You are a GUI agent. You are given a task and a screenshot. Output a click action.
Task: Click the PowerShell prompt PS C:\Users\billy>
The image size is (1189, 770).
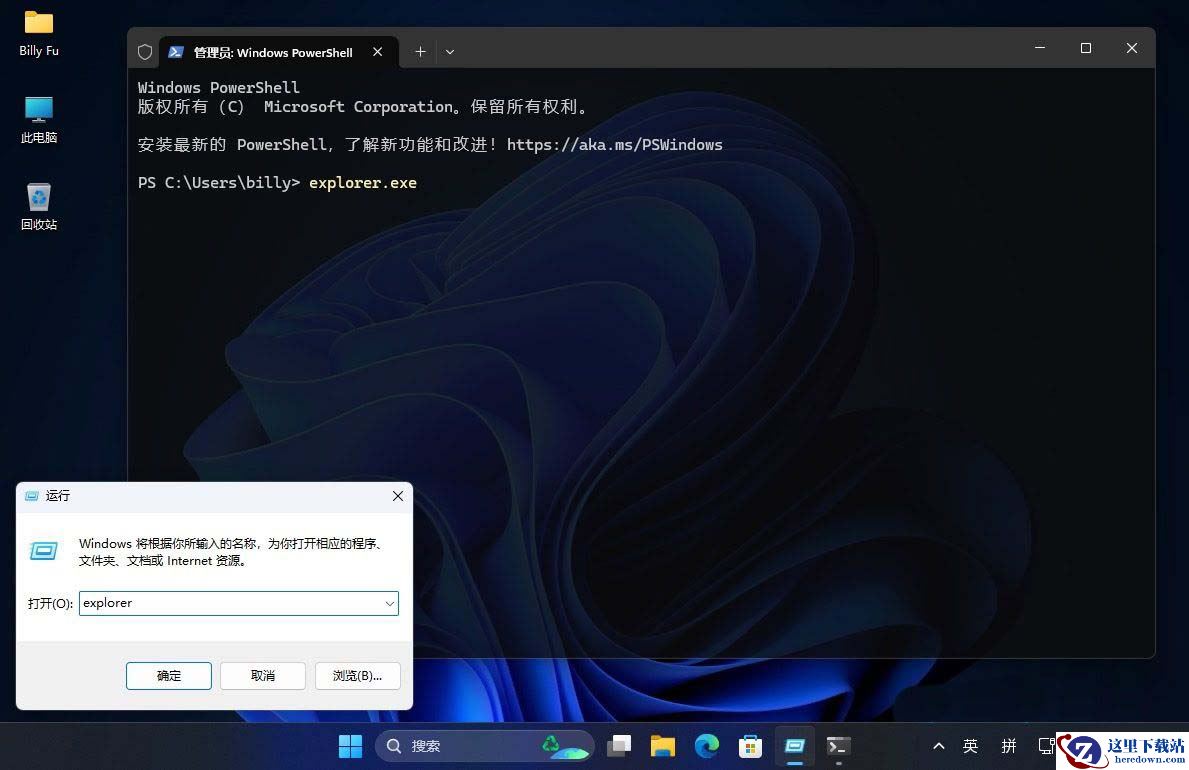pyautogui.click(x=218, y=183)
